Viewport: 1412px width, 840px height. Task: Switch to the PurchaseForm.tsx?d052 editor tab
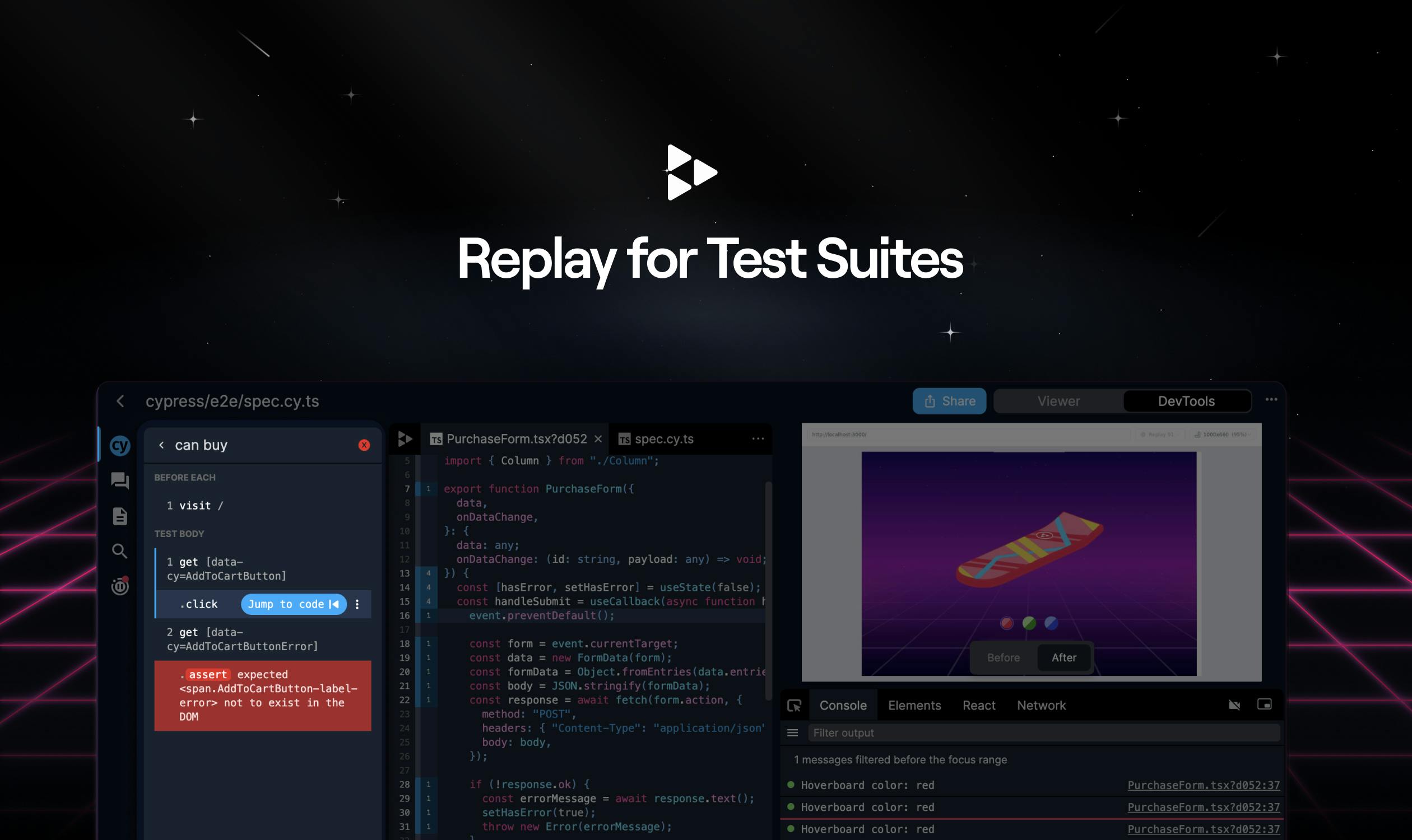516,439
